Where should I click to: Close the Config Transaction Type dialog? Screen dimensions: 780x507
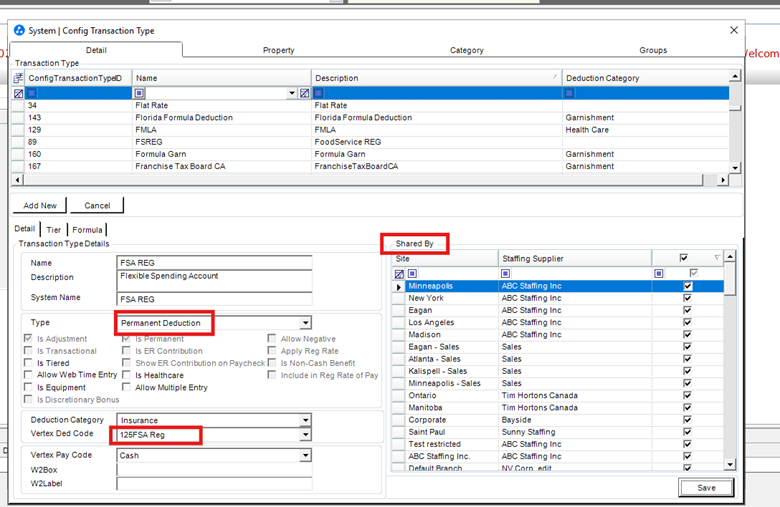734,30
